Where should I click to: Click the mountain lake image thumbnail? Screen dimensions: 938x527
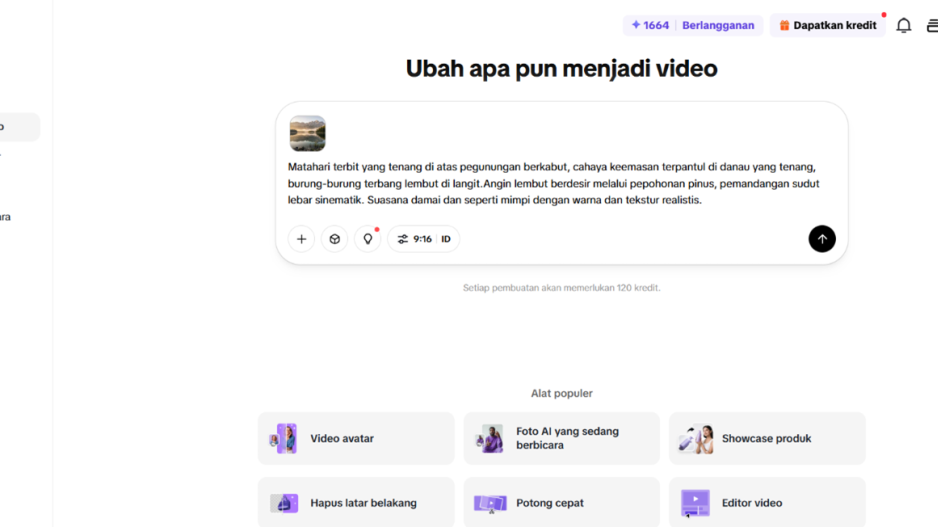(308, 134)
